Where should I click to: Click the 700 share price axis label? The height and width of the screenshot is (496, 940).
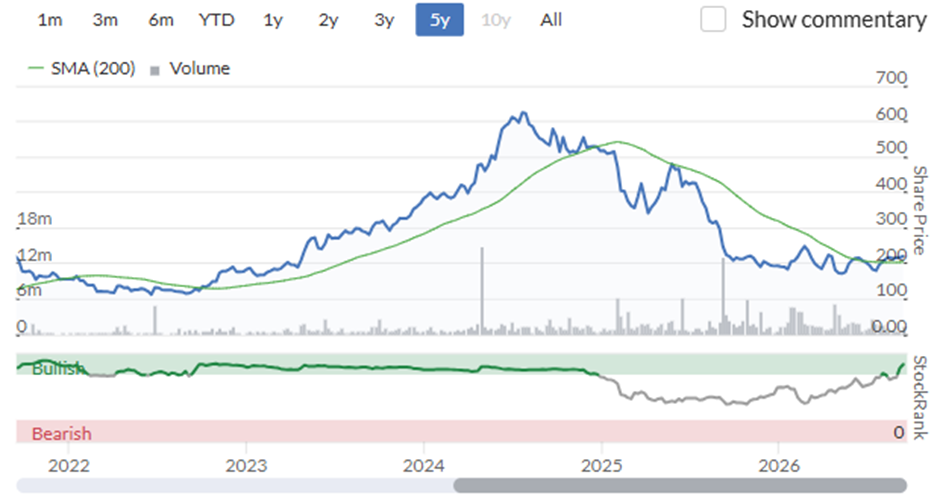891,78
